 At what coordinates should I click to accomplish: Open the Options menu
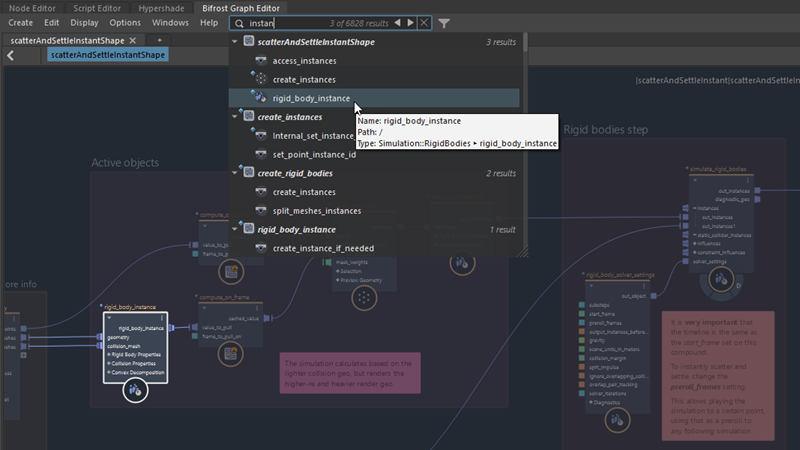click(125, 23)
